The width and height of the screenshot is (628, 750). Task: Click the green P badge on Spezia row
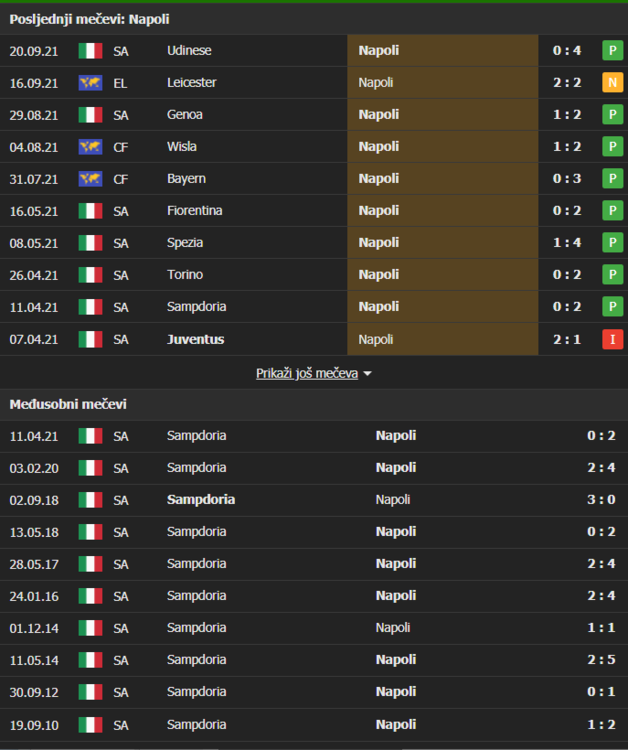[612, 243]
